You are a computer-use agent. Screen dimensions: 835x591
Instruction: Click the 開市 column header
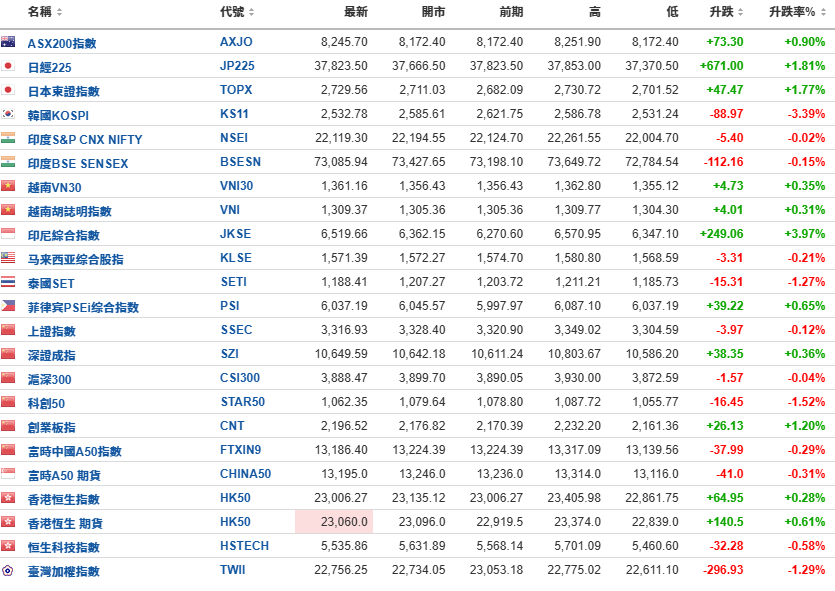(433, 12)
